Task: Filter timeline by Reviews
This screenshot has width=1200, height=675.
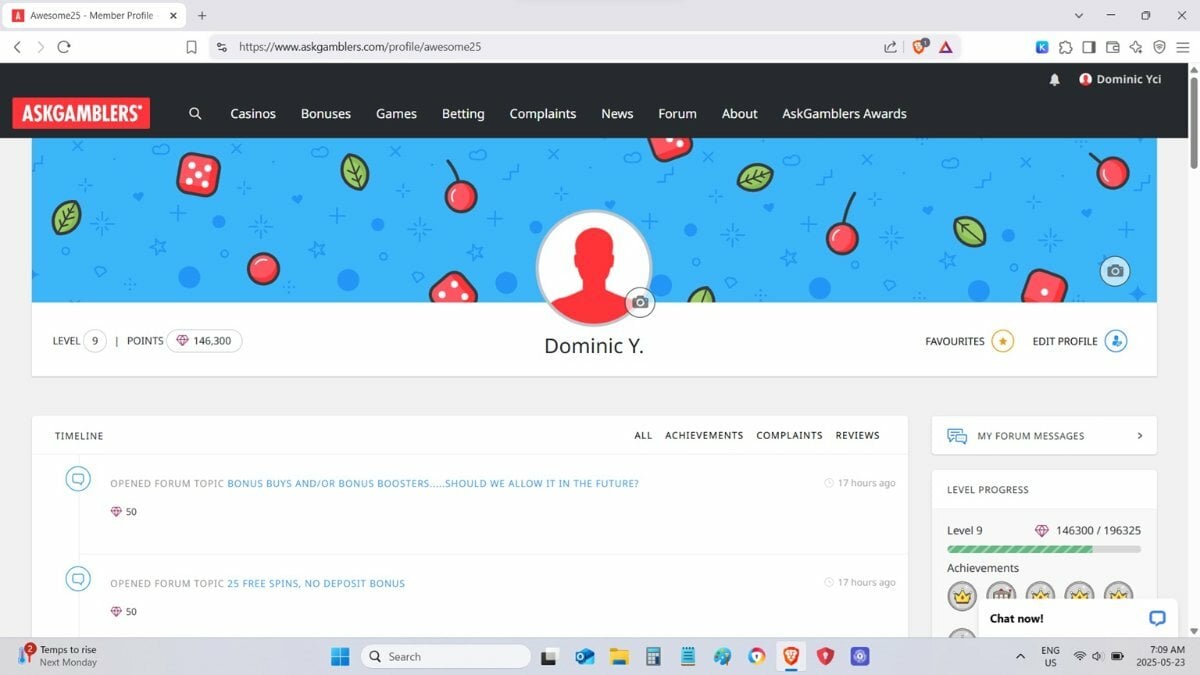Action: [858, 436]
